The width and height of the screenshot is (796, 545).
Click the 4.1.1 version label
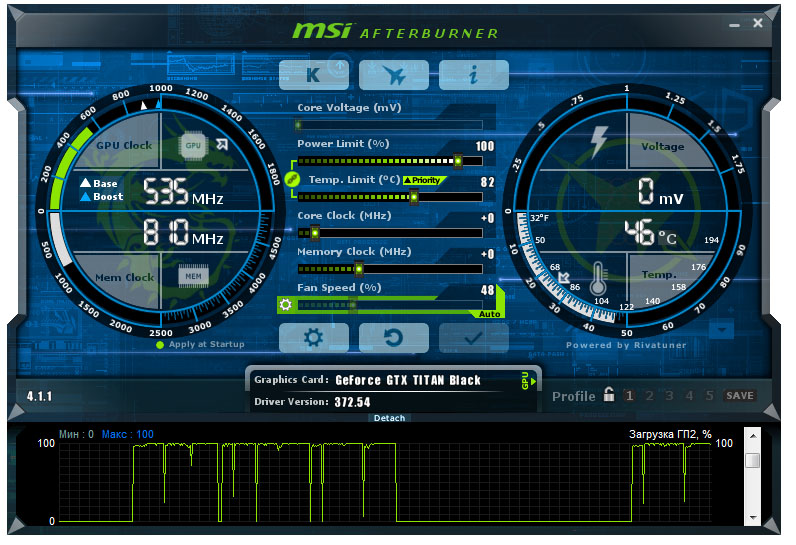point(39,396)
